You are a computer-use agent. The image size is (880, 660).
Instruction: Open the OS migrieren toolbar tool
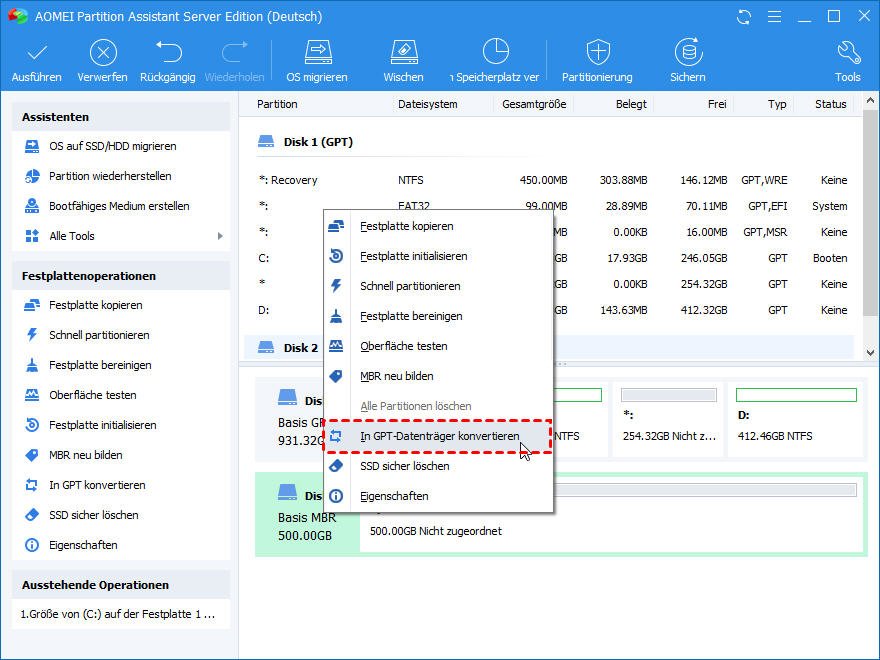pos(317,61)
